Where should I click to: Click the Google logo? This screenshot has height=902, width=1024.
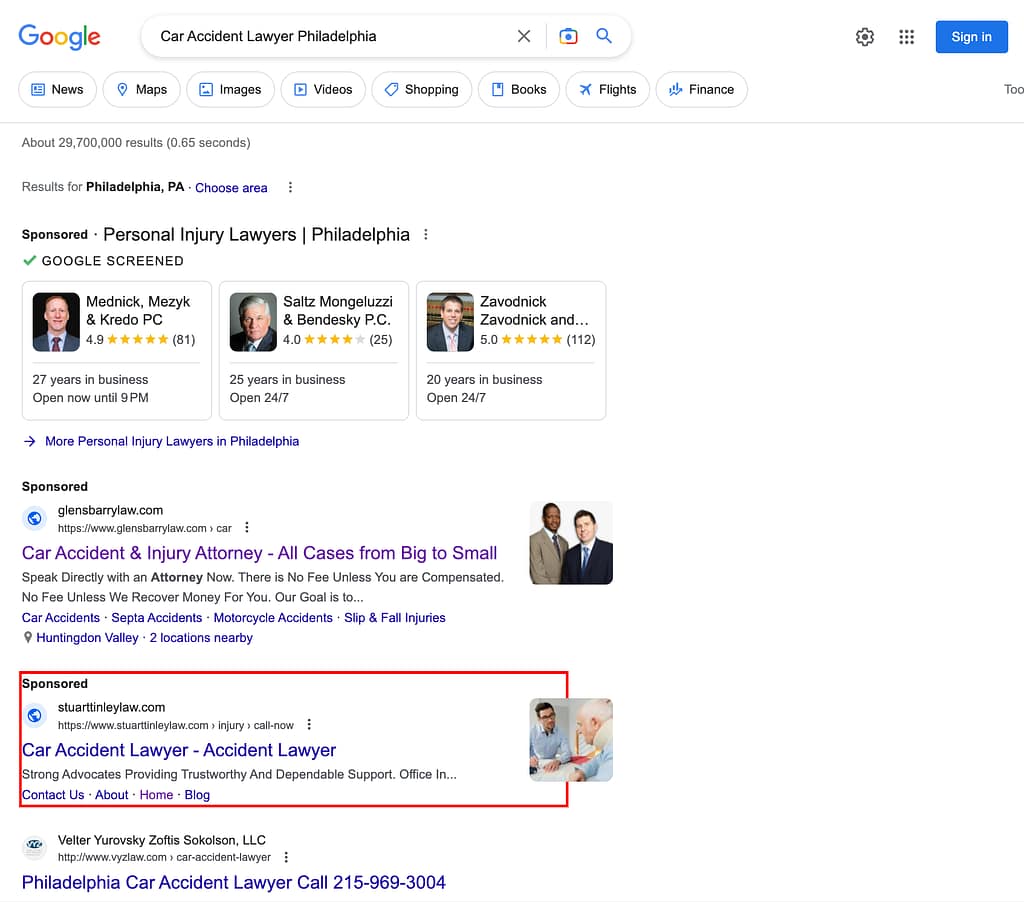(x=59, y=37)
